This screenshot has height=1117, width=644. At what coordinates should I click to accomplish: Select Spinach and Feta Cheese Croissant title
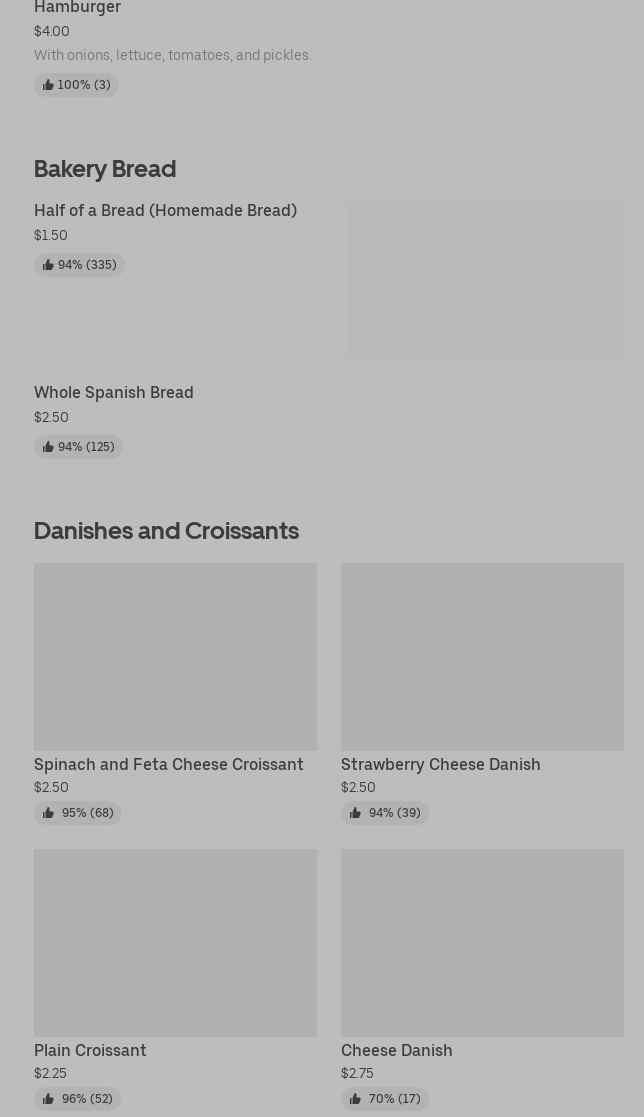point(168,764)
